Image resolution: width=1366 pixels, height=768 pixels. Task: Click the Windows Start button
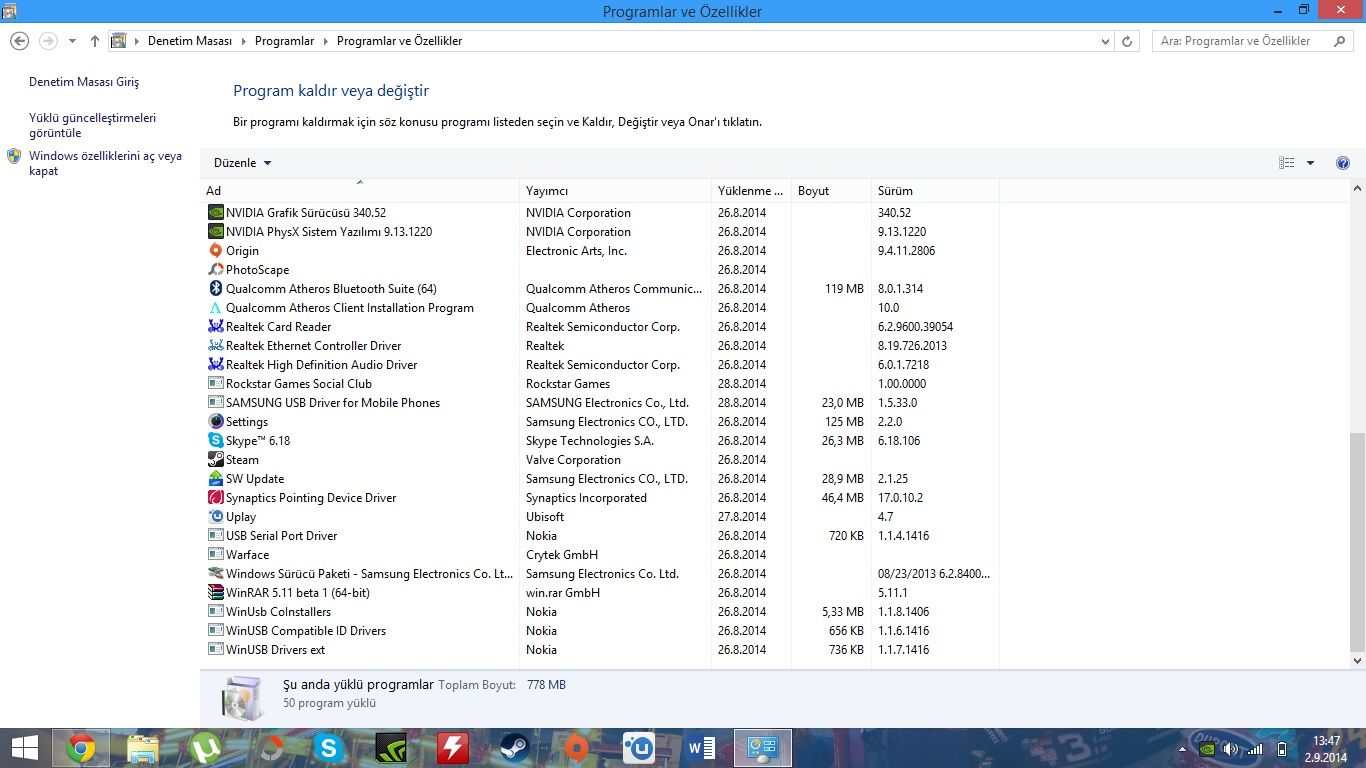point(24,748)
